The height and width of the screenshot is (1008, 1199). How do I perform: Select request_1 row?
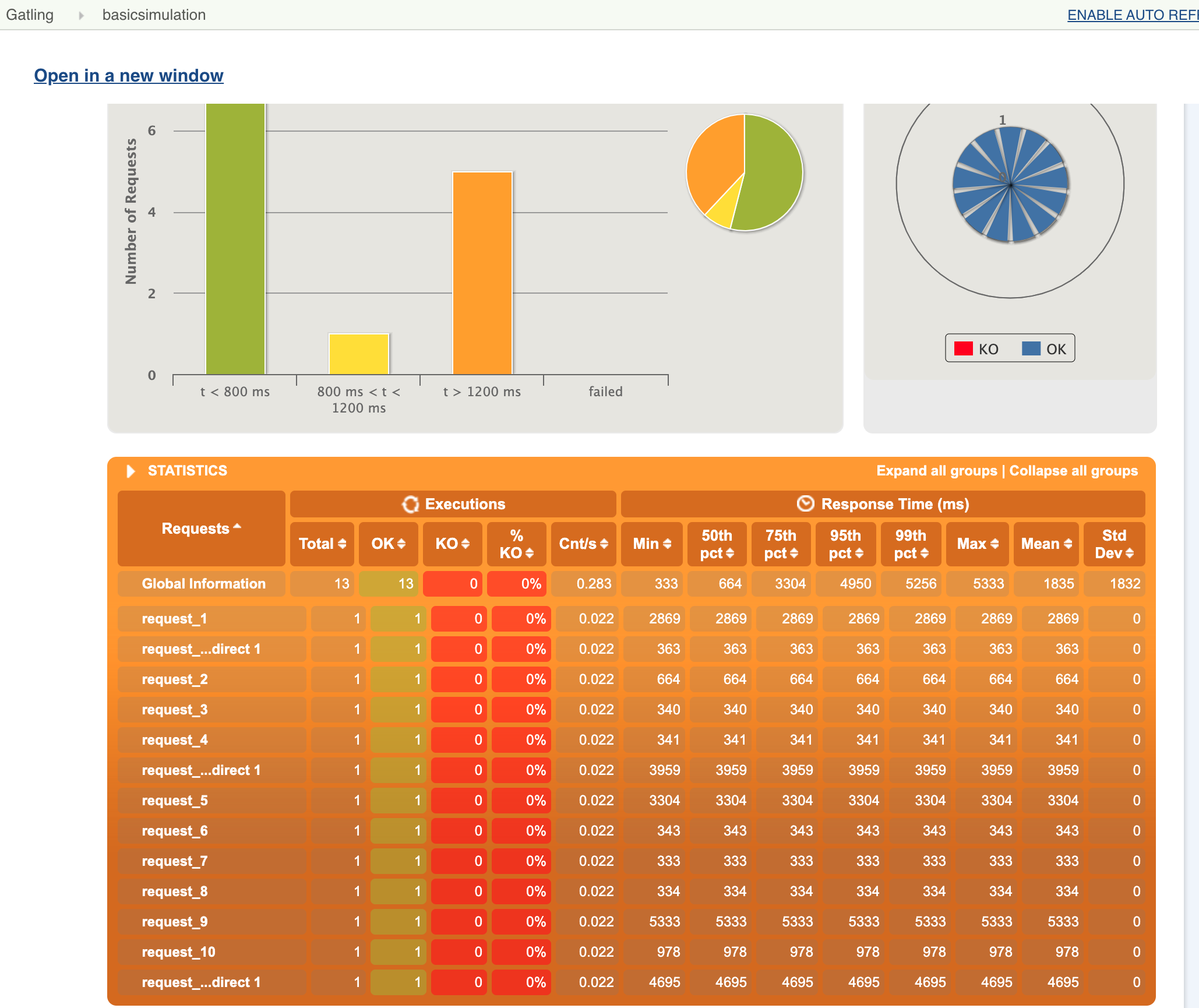[x=632, y=619]
